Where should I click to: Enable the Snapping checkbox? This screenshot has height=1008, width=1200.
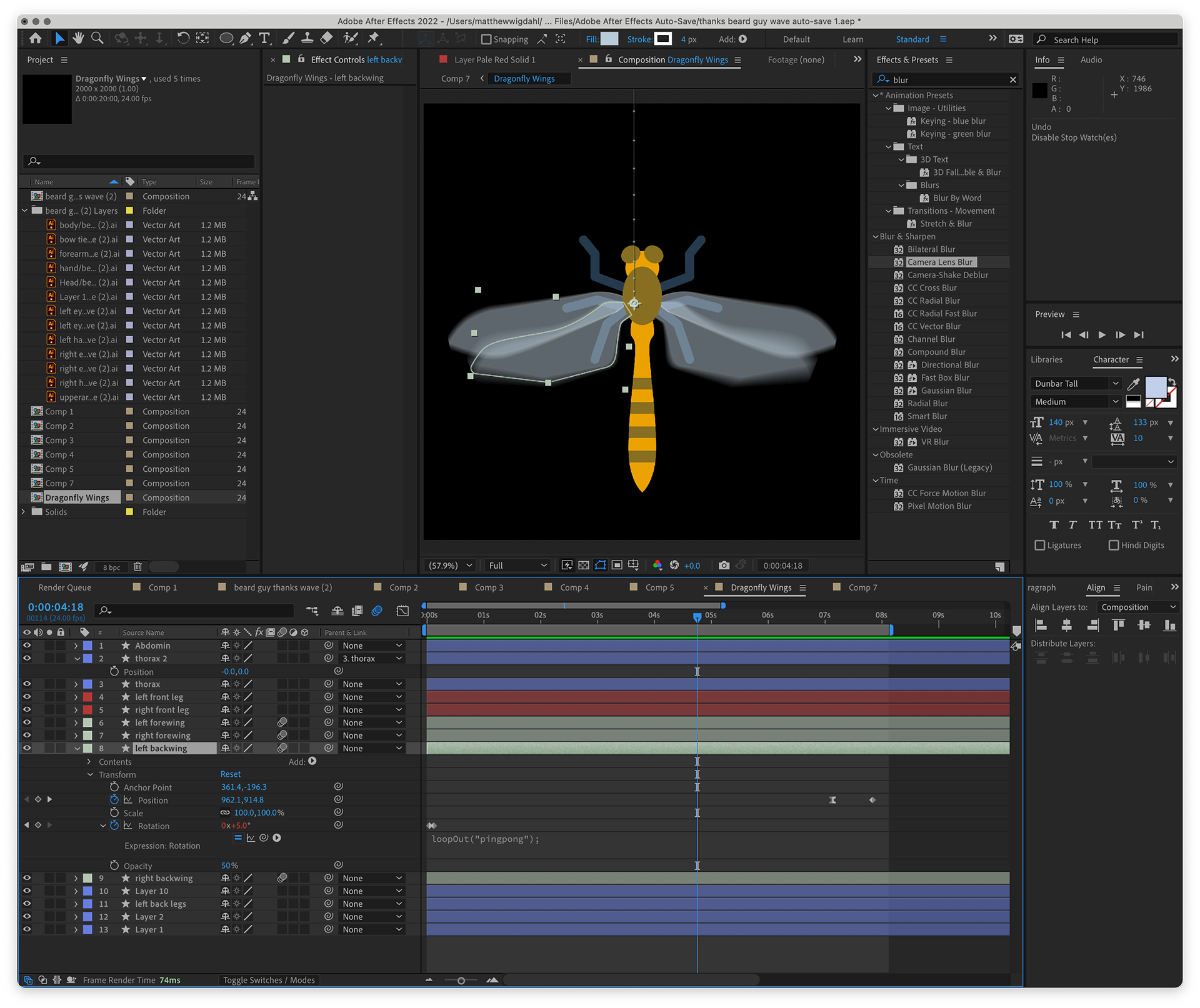point(486,39)
